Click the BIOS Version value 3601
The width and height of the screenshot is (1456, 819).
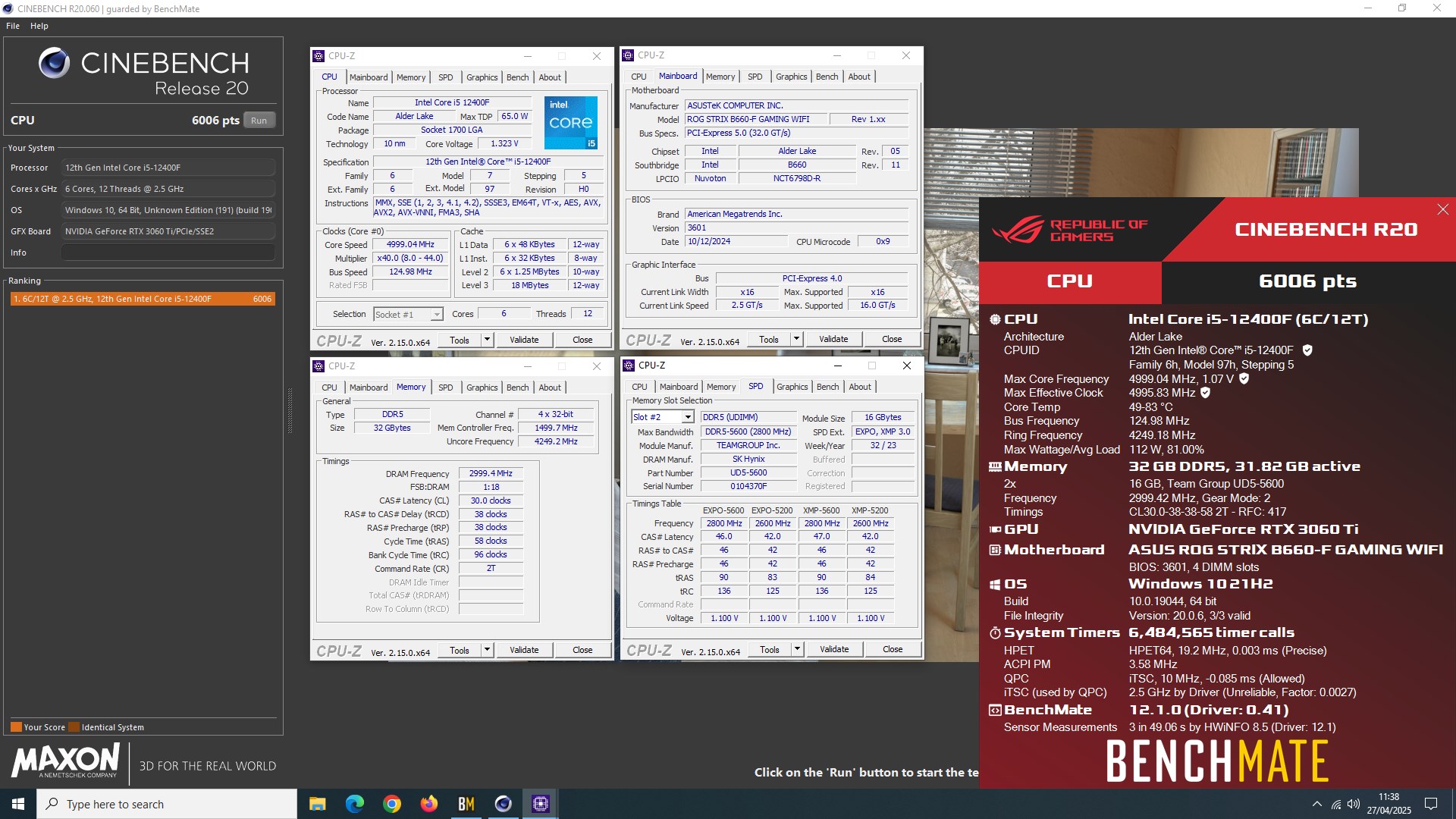click(796, 227)
